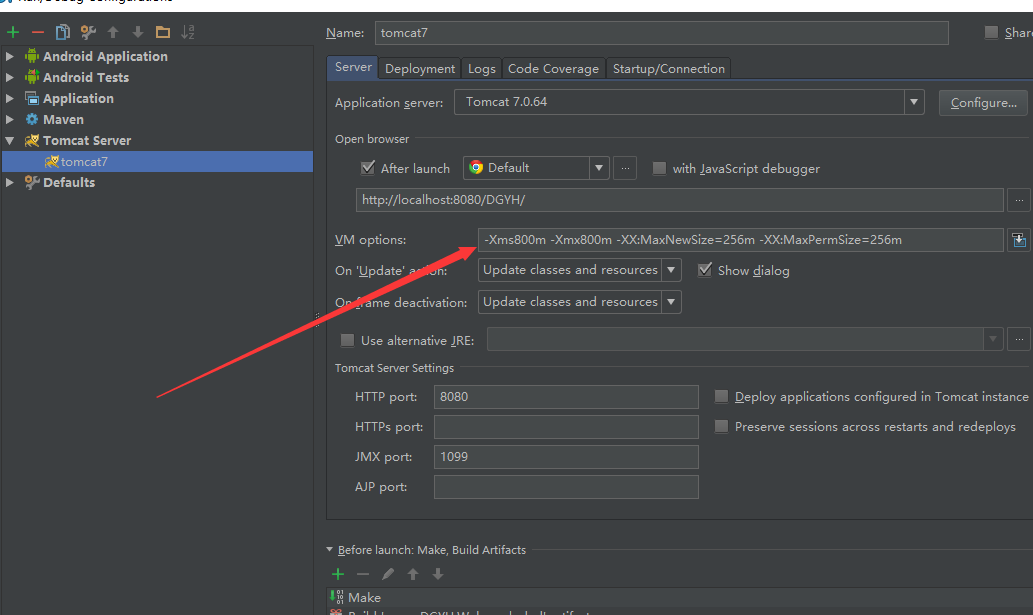Open browser settings ellipsis next to Default
This screenshot has height=615, width=1033.
coord(625,169)
